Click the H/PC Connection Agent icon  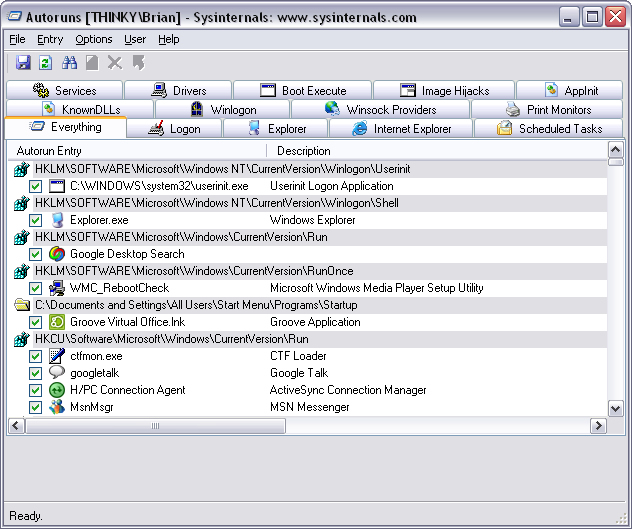[57, 390]
